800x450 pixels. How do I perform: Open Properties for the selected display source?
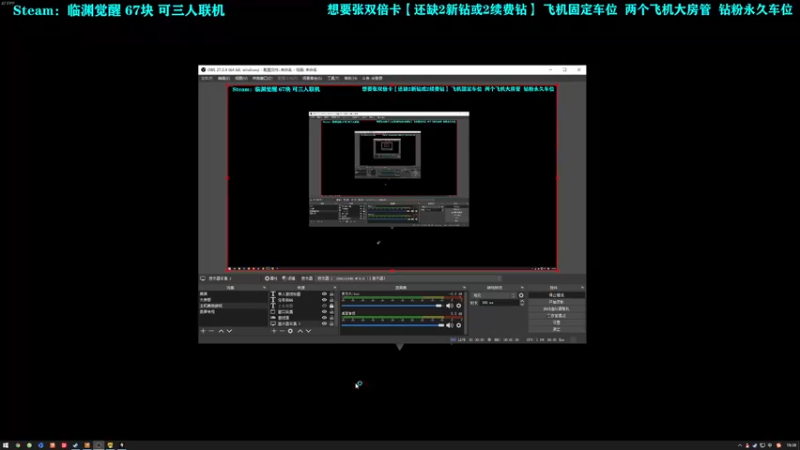271,279
